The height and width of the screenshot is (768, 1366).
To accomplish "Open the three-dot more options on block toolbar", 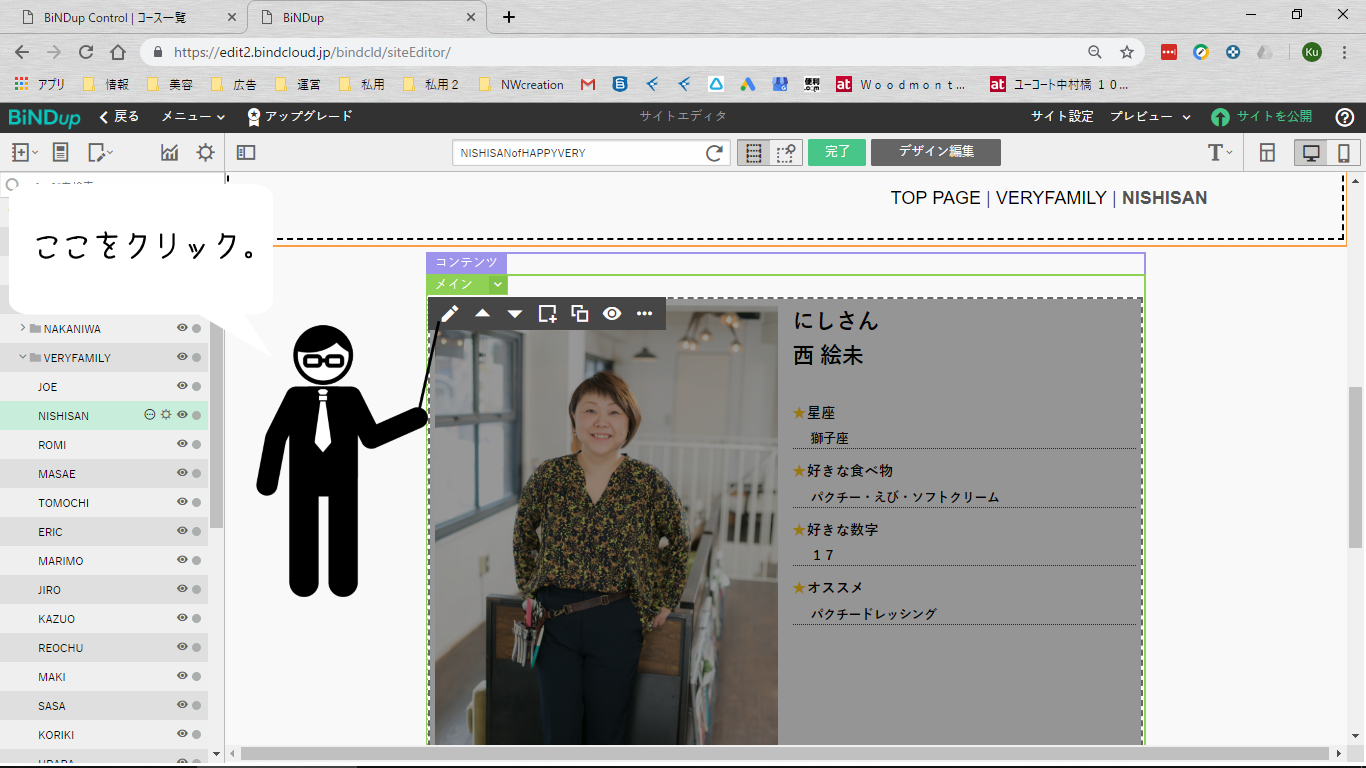I will pos(644,314).
